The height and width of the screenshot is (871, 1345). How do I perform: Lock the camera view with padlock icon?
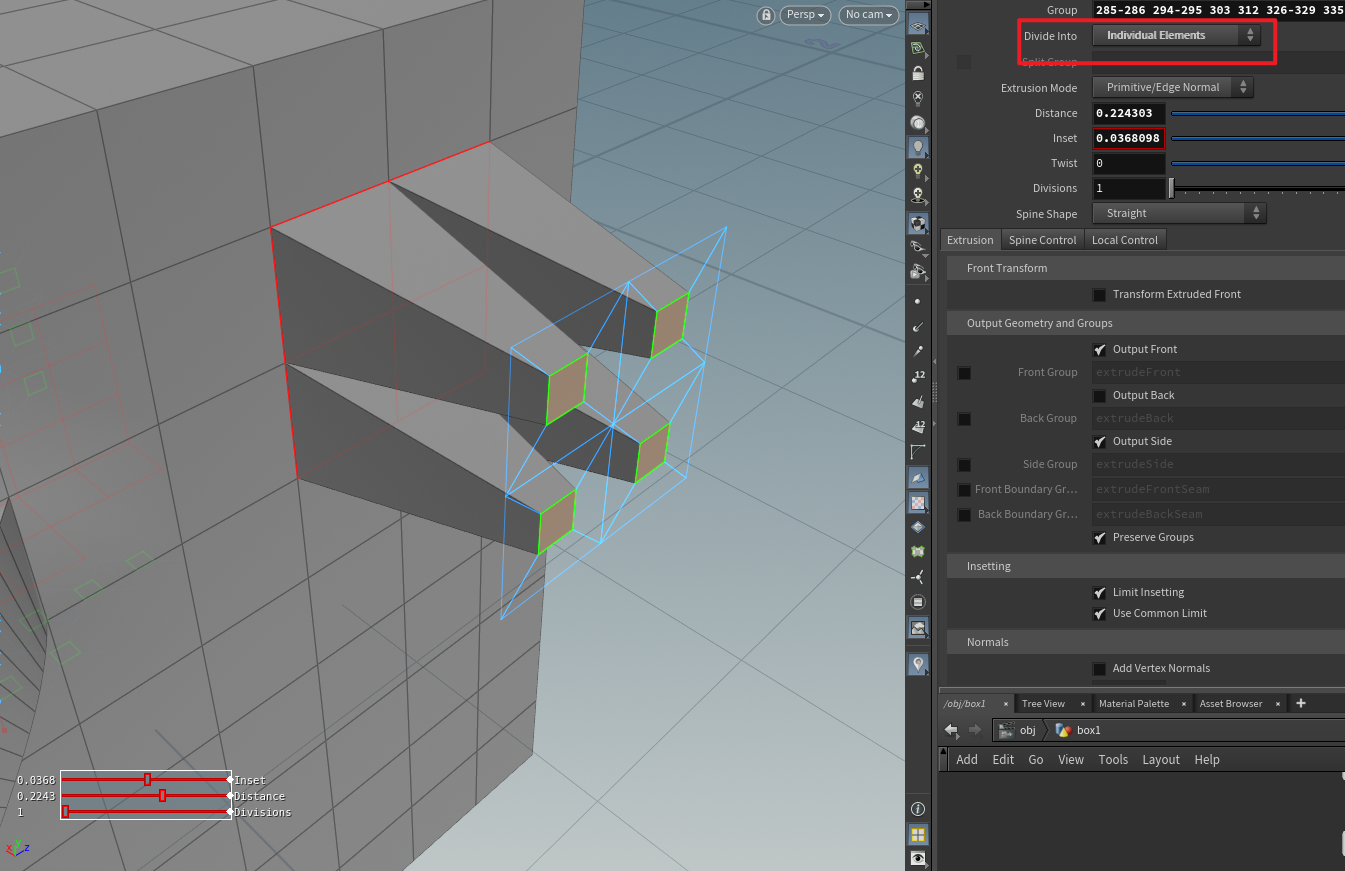(918, 73)
